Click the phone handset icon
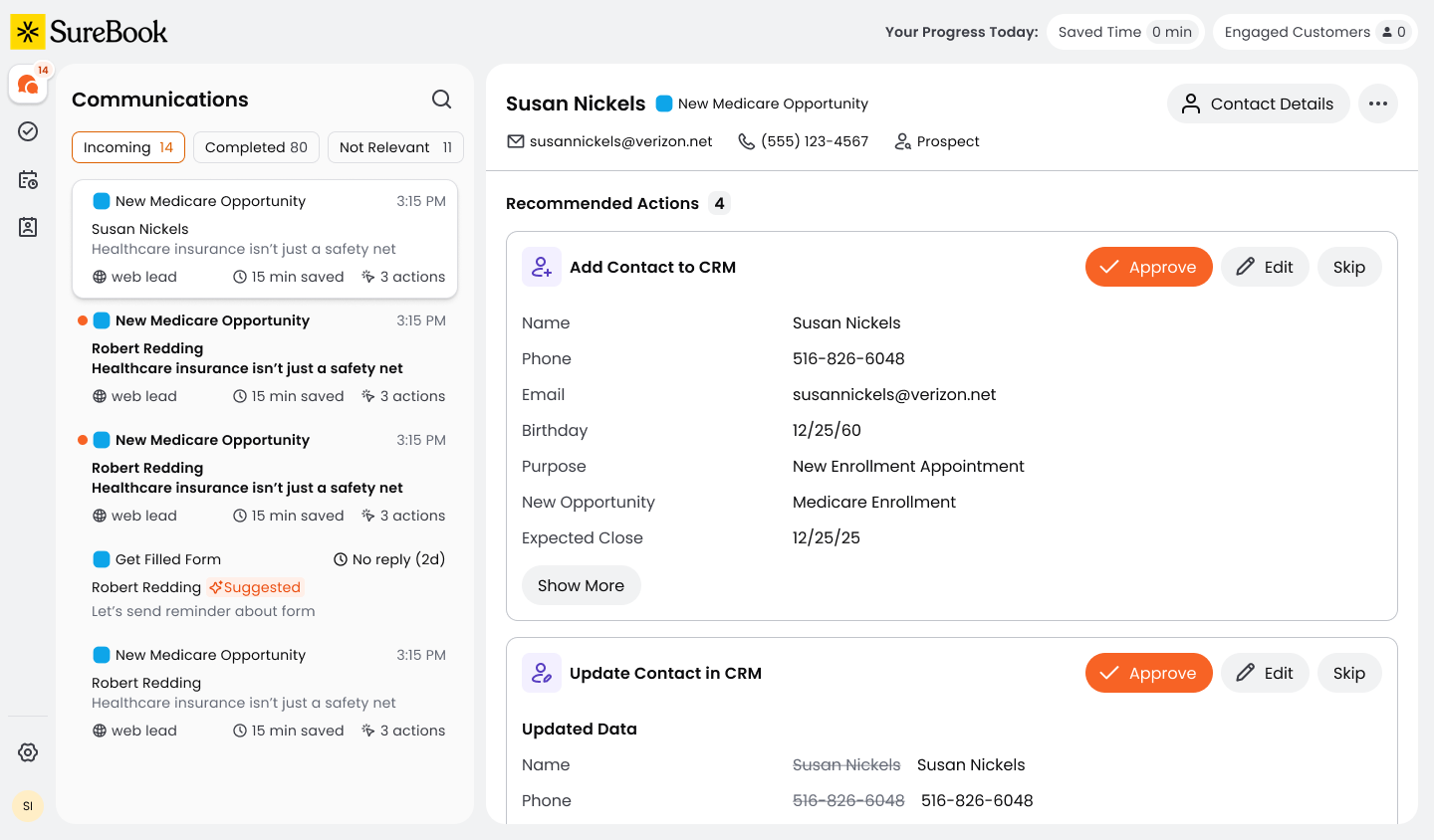1434x840 pixels. tap(746, 141)
